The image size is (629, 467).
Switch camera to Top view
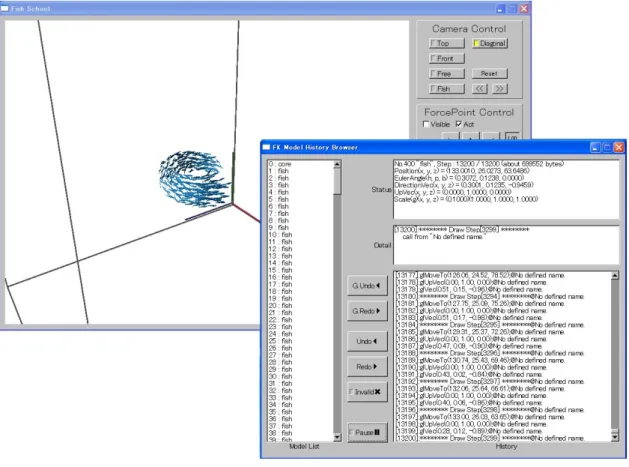446,43
